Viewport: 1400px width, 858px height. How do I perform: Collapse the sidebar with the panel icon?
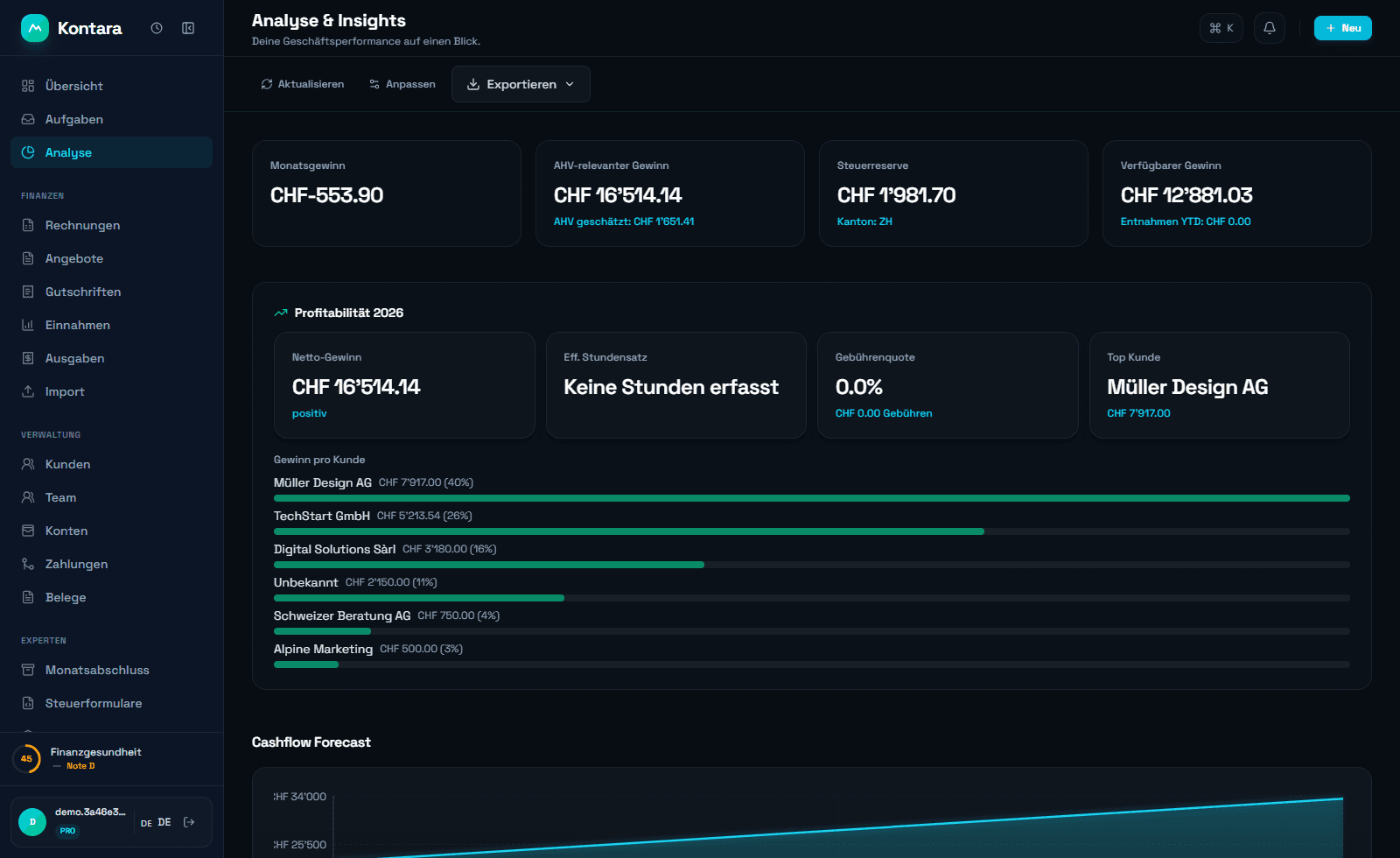pyautogui.click(x=188, y=28)
